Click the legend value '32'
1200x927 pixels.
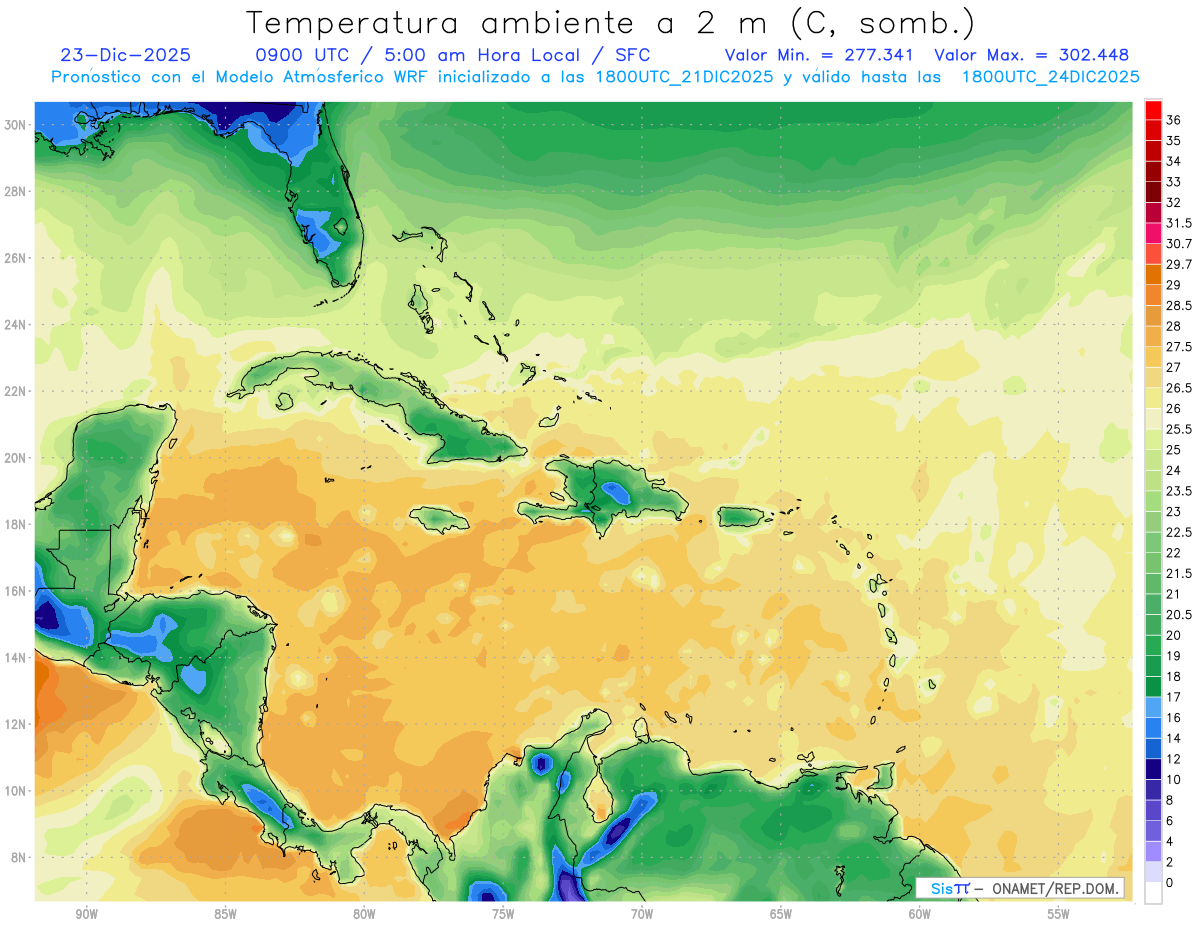pyautogui.click(x=1174, y=202)
